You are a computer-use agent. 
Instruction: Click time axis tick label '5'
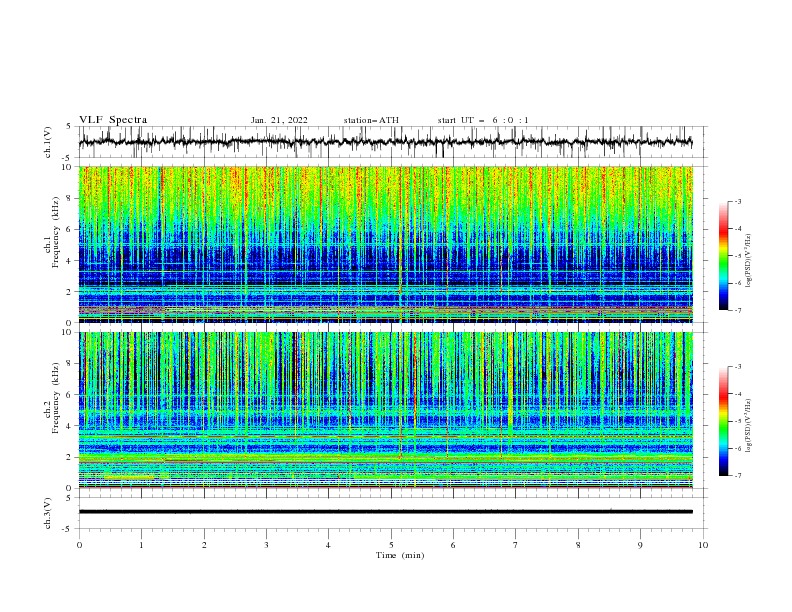coord(391,545)
